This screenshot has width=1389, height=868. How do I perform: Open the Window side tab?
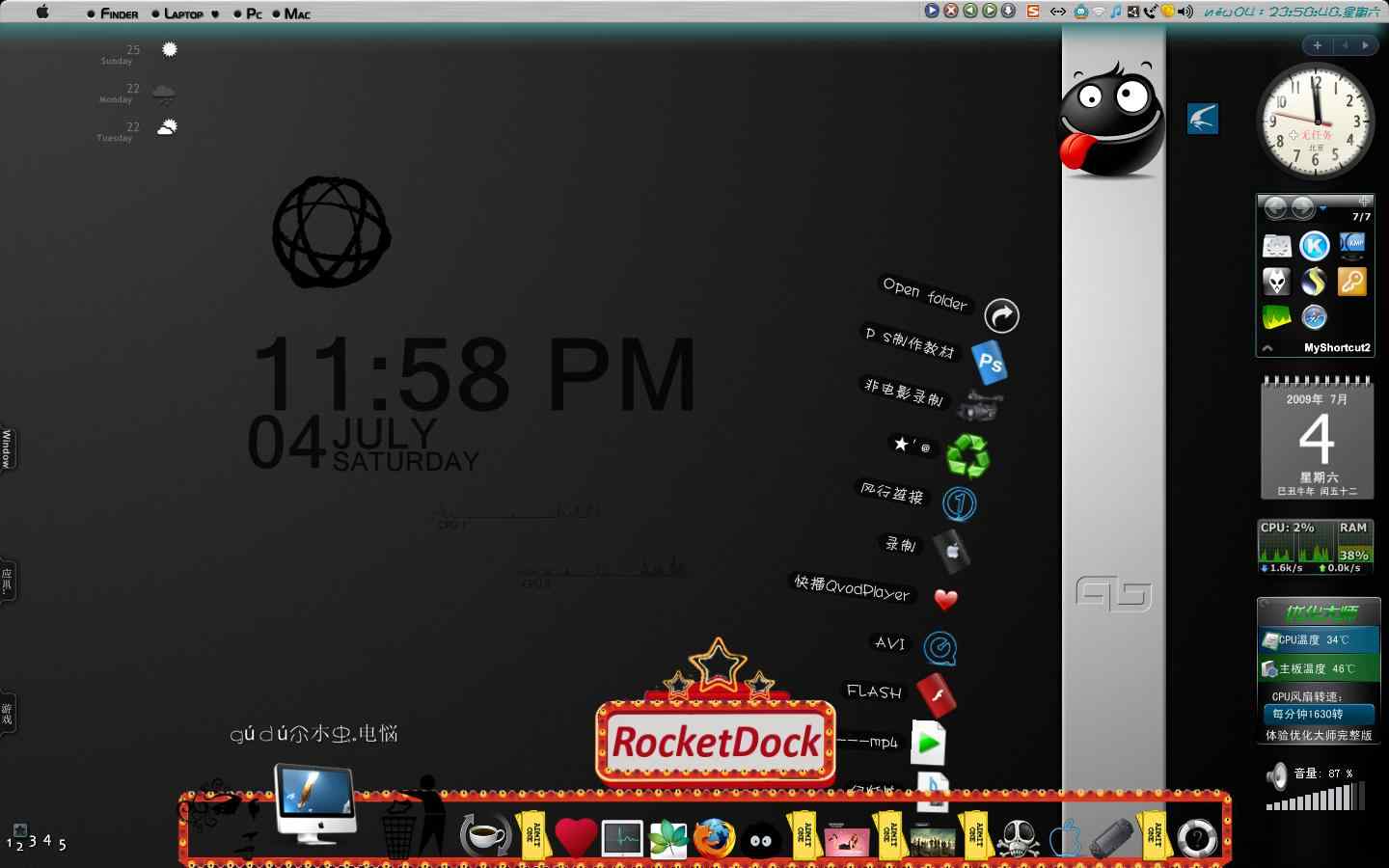(7, 448)
